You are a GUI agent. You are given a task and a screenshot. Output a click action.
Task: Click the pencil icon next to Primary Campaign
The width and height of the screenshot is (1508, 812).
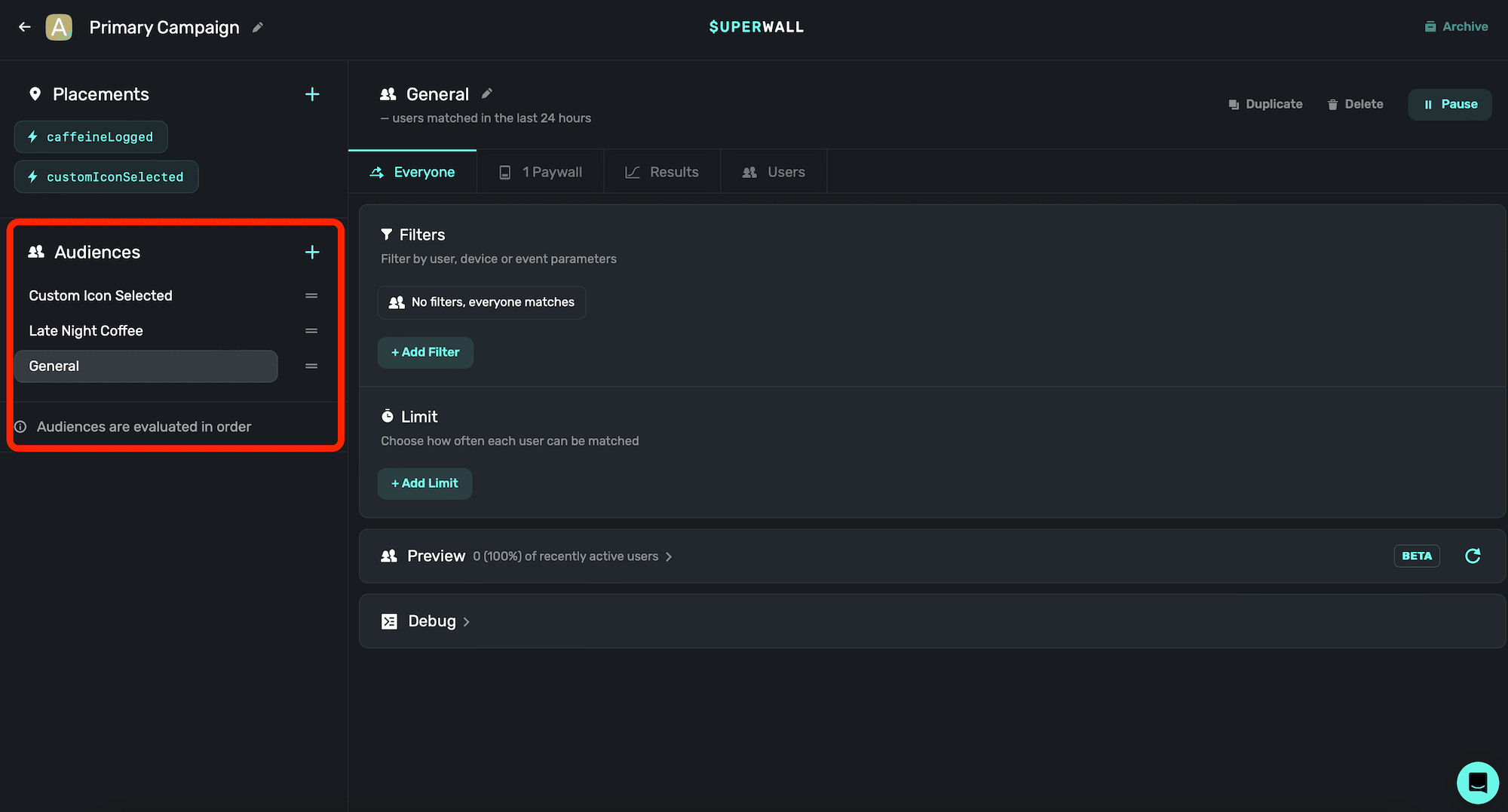[x=258, y=27]
